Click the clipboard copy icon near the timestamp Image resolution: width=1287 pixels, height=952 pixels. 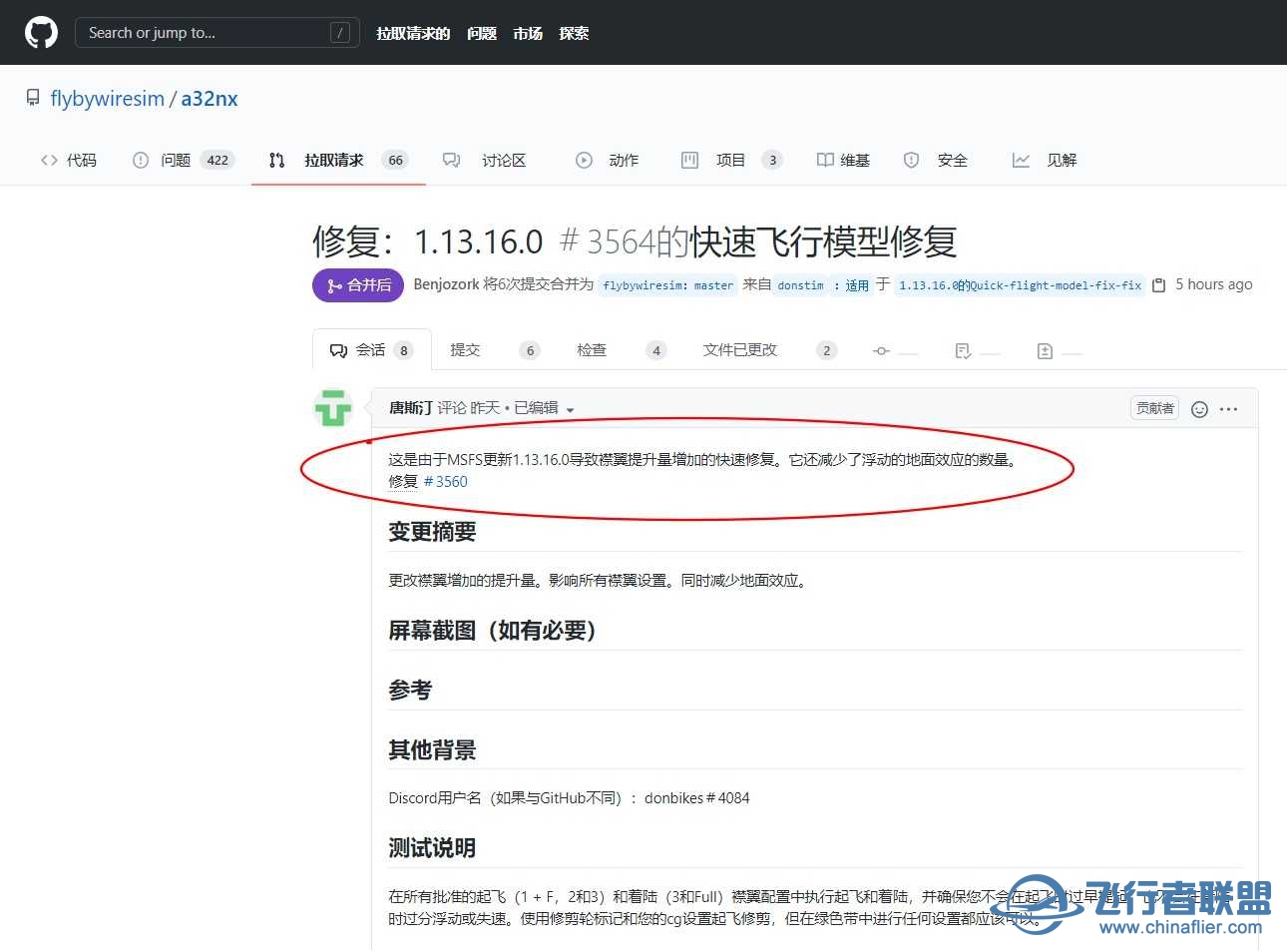[1158, 284]
